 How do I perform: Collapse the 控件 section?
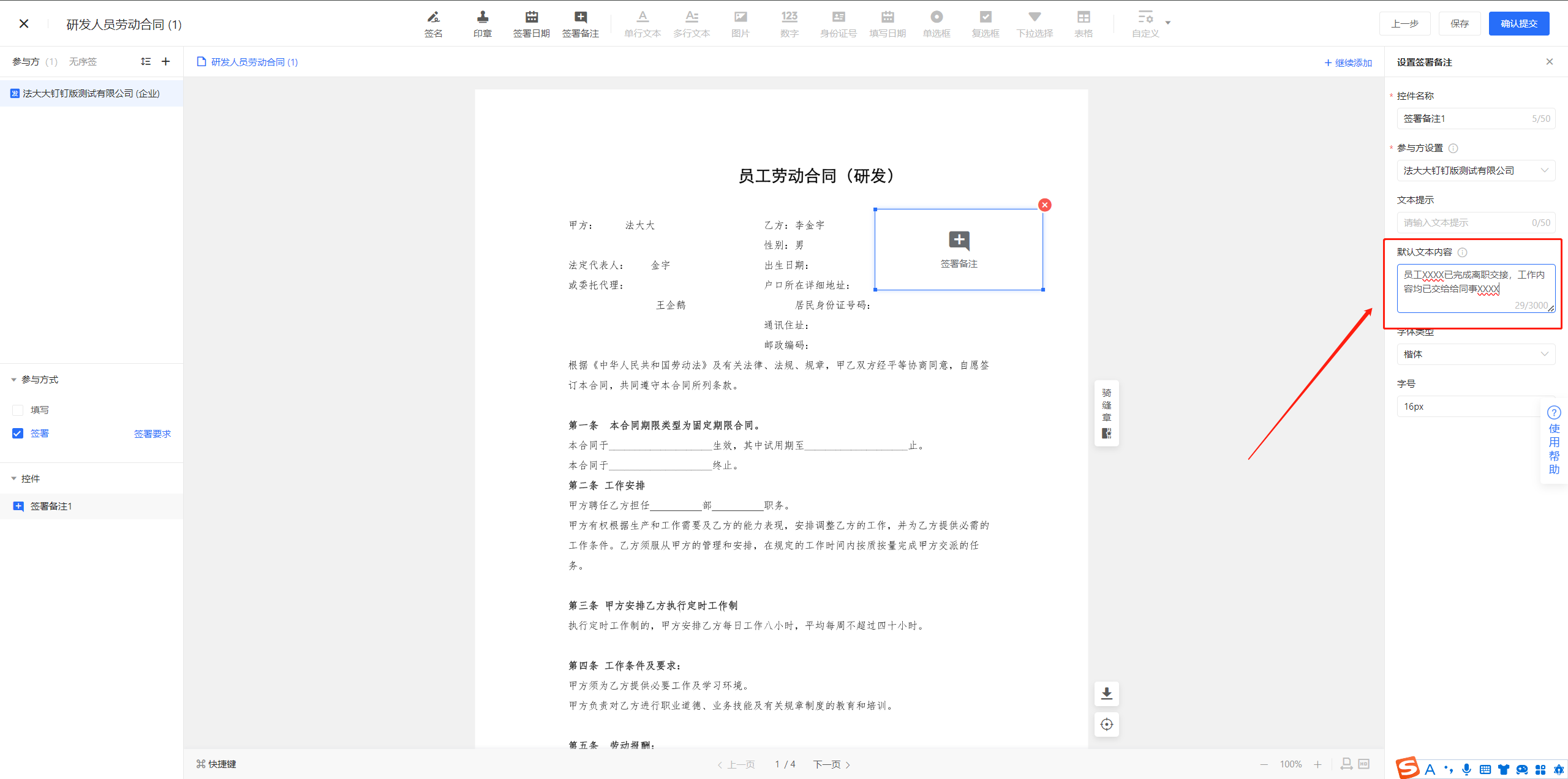[x=13, y=478]
